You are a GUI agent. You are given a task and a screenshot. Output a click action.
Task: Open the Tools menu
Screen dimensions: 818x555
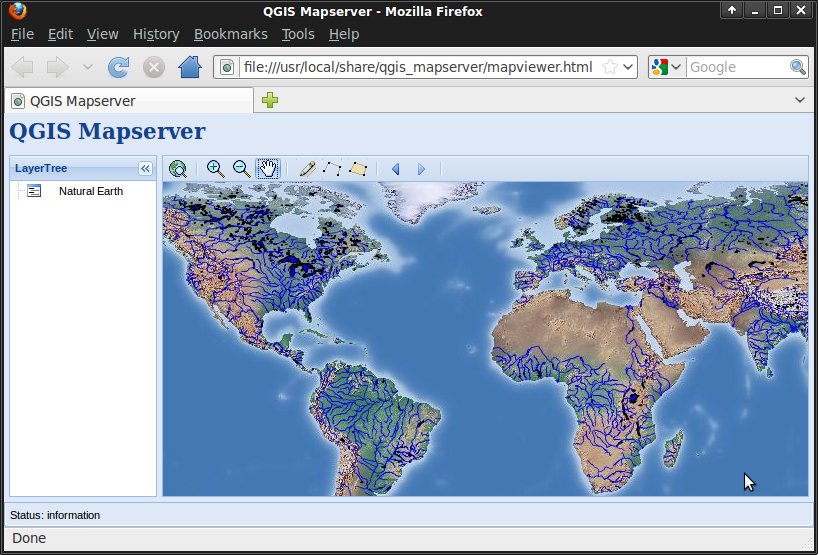(298, 34)
